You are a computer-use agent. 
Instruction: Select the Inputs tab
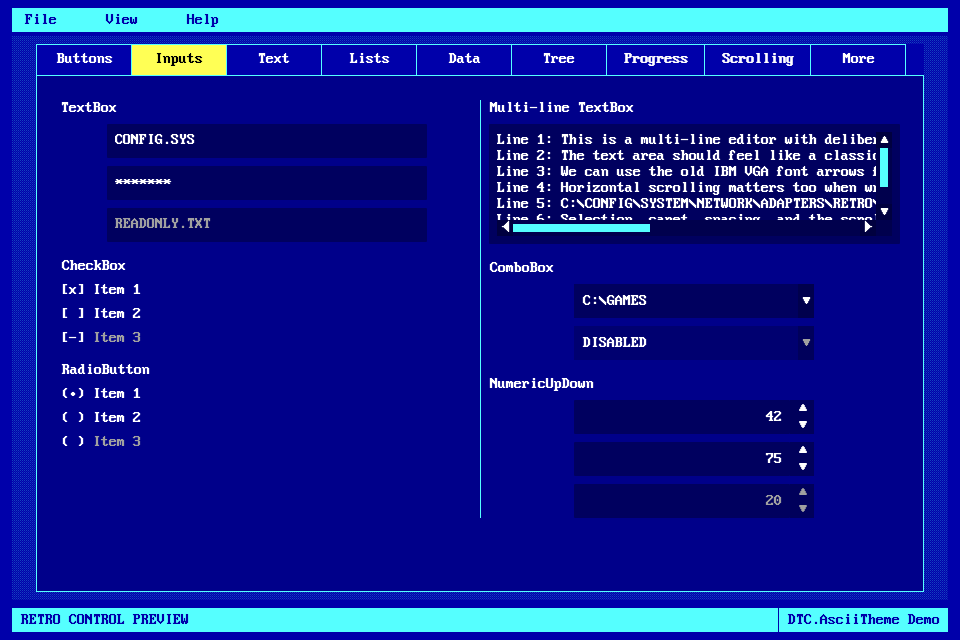coord(179,59)
